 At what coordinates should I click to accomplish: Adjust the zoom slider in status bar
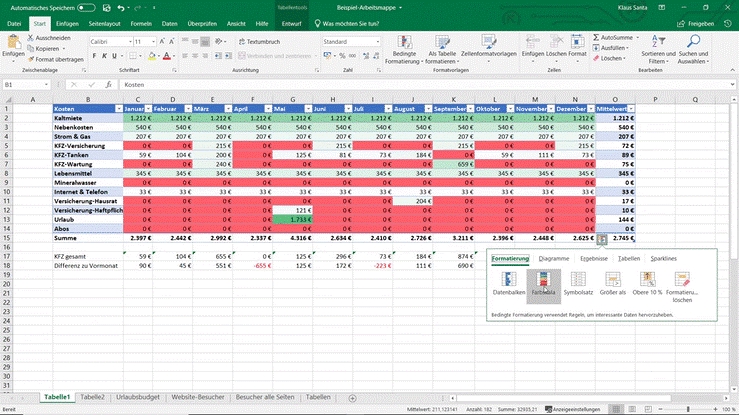[688, 409]
